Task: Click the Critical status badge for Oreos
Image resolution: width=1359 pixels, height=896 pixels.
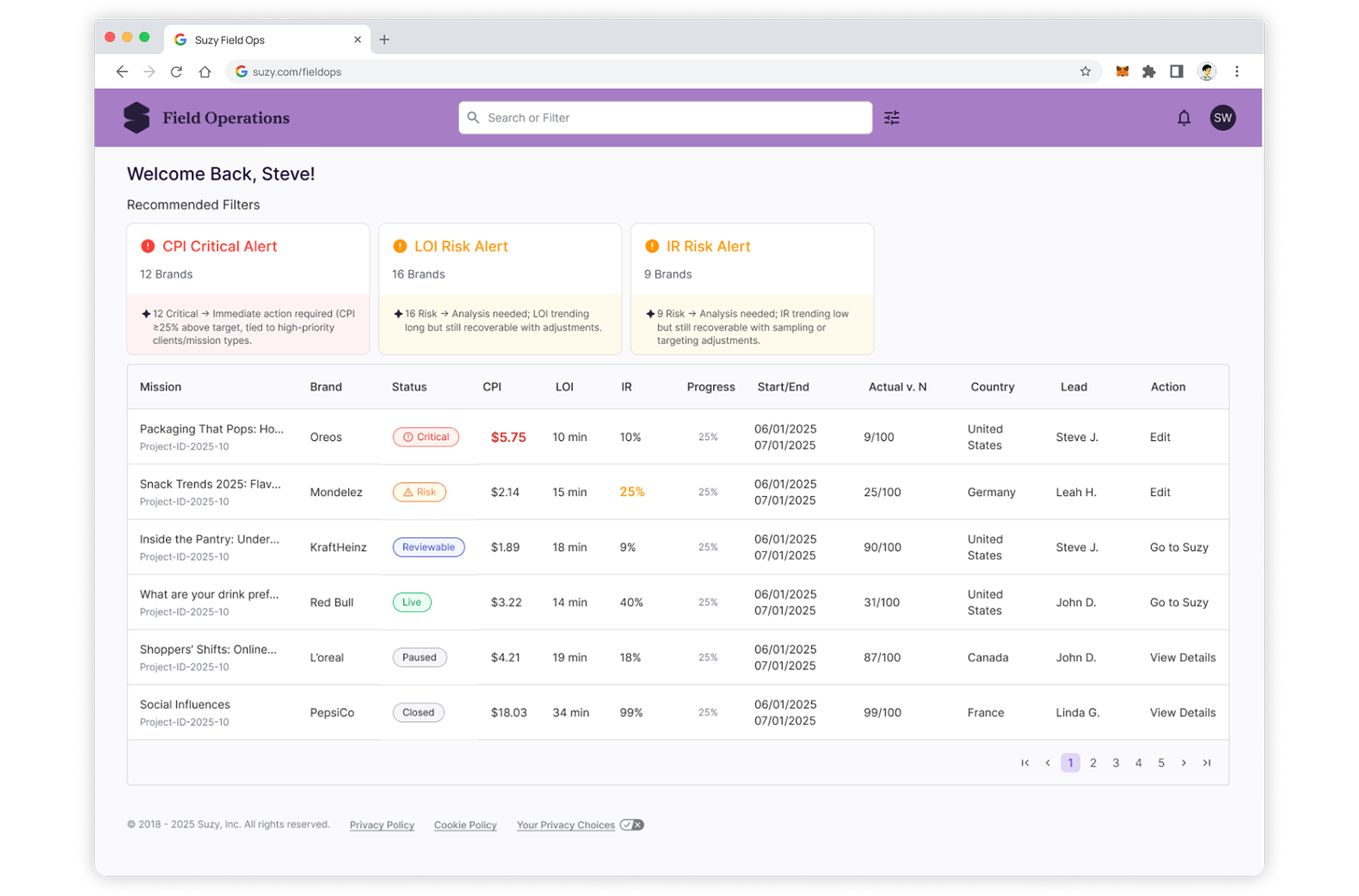Action: (425, 437)
